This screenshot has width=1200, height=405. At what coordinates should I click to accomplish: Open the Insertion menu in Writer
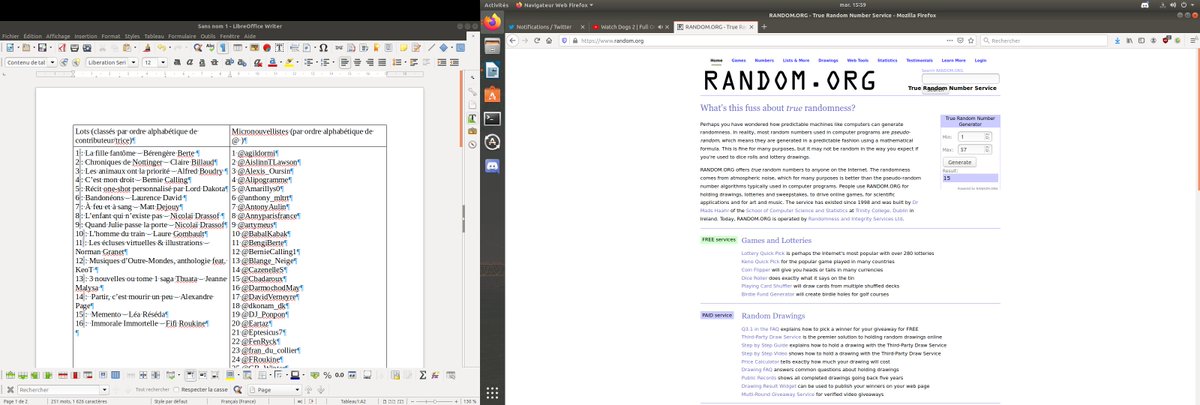(x=85, y=35)
